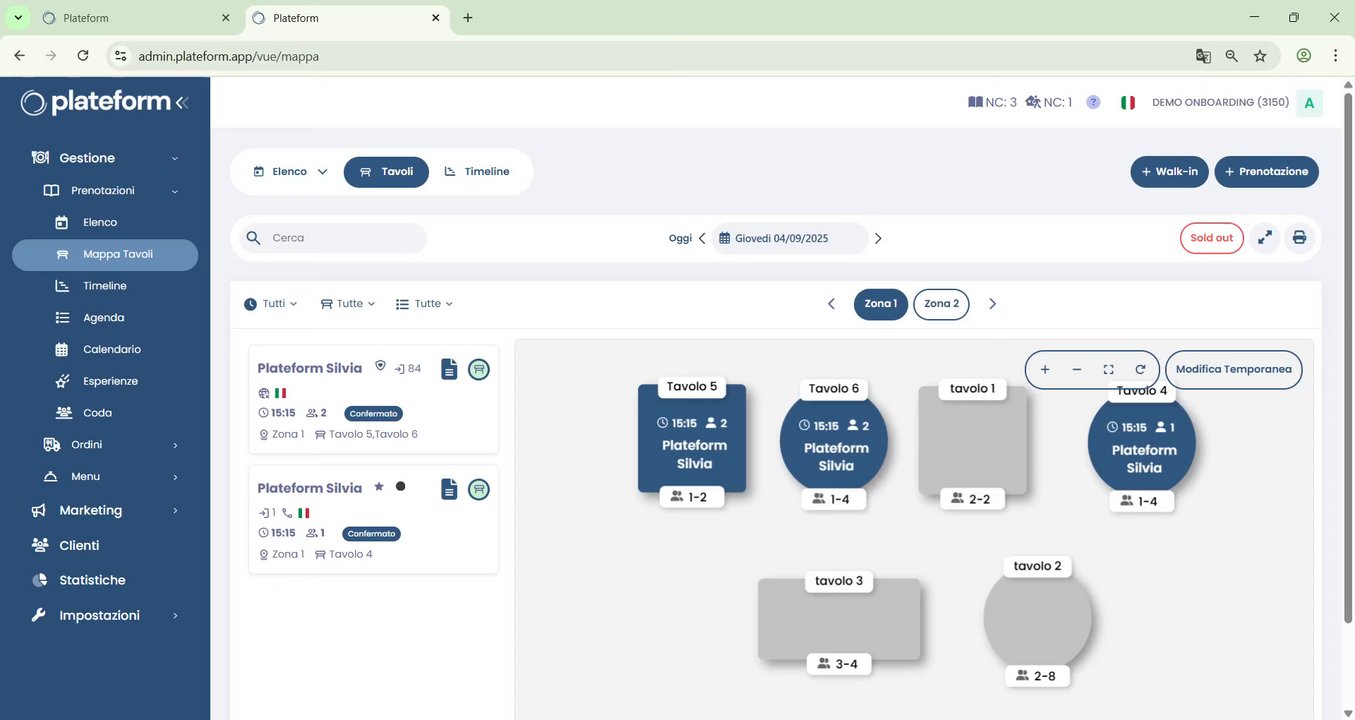Select the rectangular tavolo 3 table on the map
This screenshot has width=1355, height=720.
839,619
